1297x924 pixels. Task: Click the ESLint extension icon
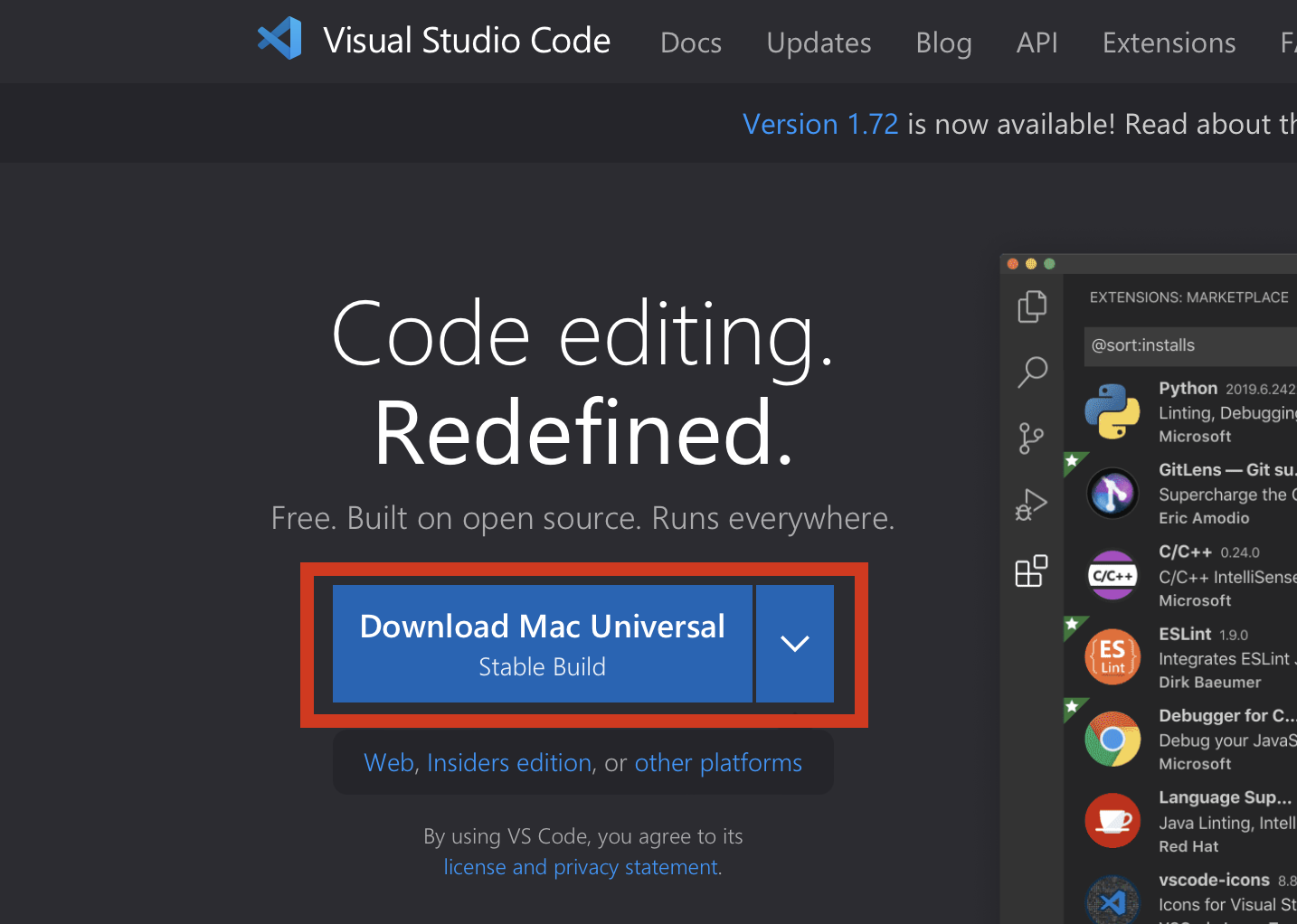point(1112,656)
